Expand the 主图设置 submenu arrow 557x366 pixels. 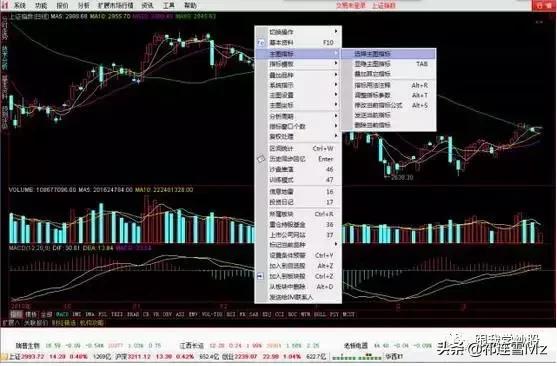pyautogui.click(x=336, y=95)
